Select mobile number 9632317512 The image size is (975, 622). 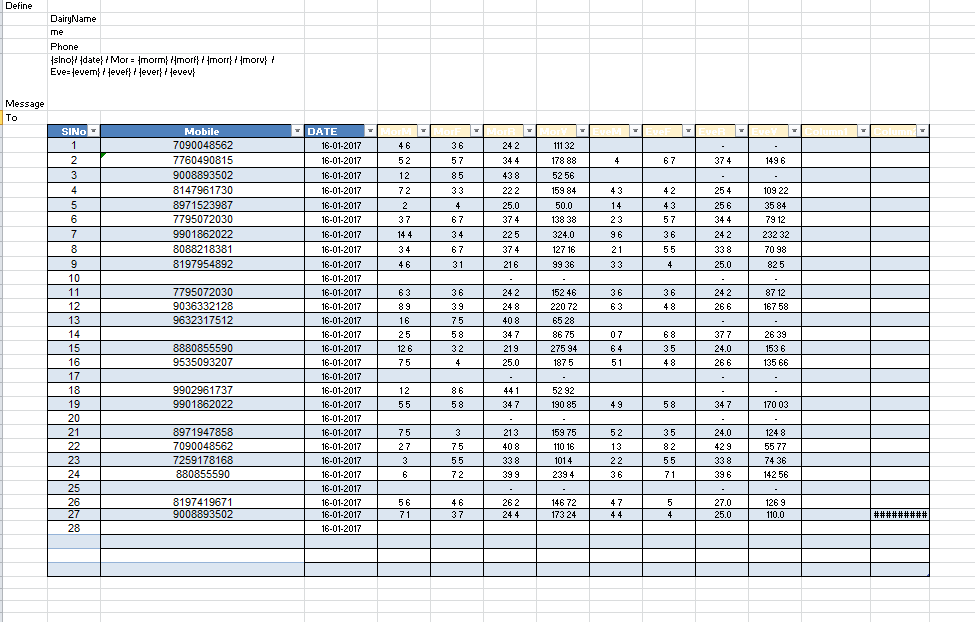click(202, 320)
